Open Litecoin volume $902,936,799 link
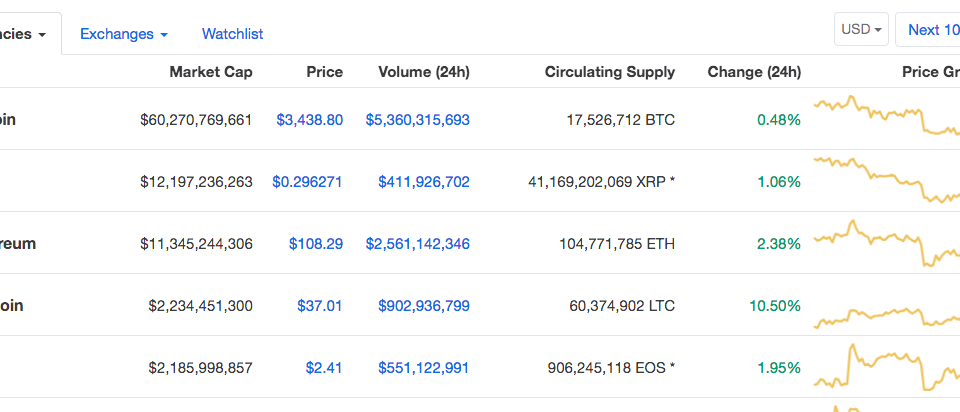The width and height of the screenshot is (960, 412). [x=424, y=305]
